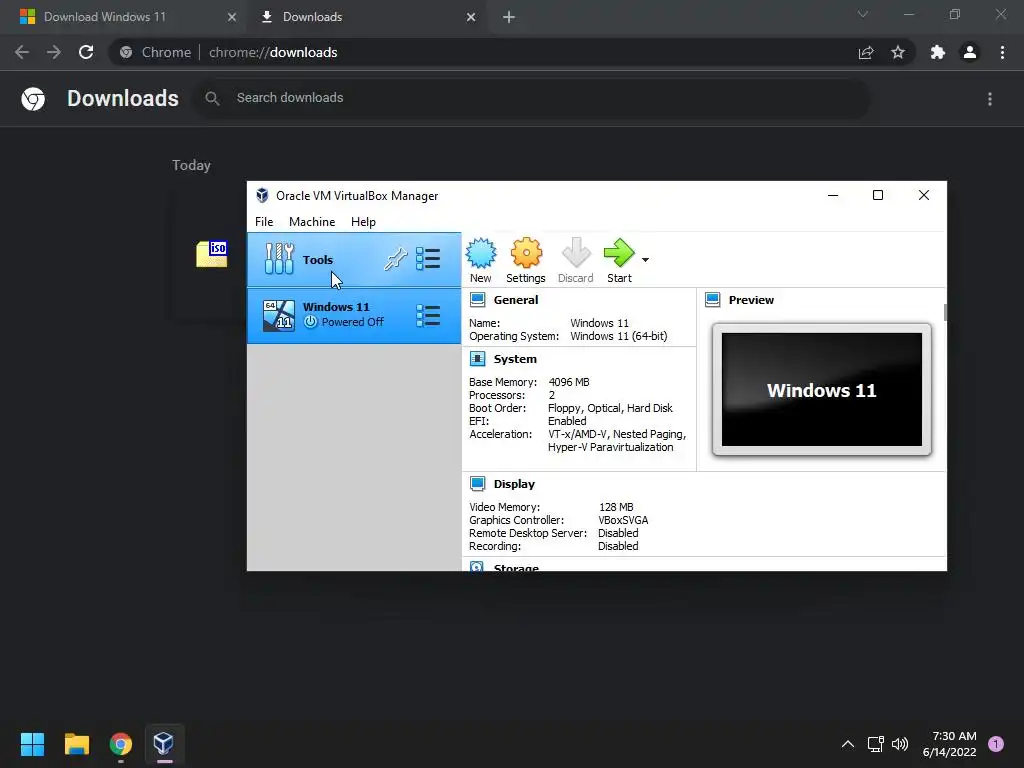1024x768 pixels.
Task: Click the VirtualBox title bar cube icon
Action: [x=262, y=195]
